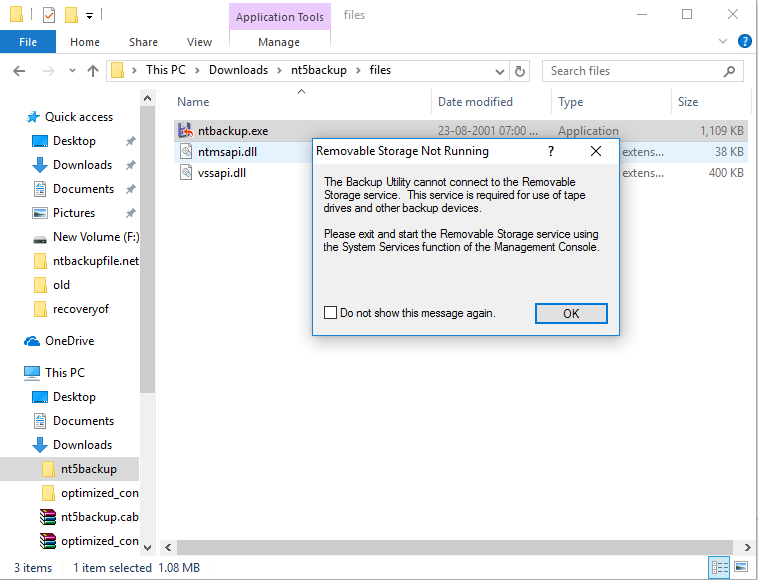Open the ntbackupfile.net folder

point(96,261)
